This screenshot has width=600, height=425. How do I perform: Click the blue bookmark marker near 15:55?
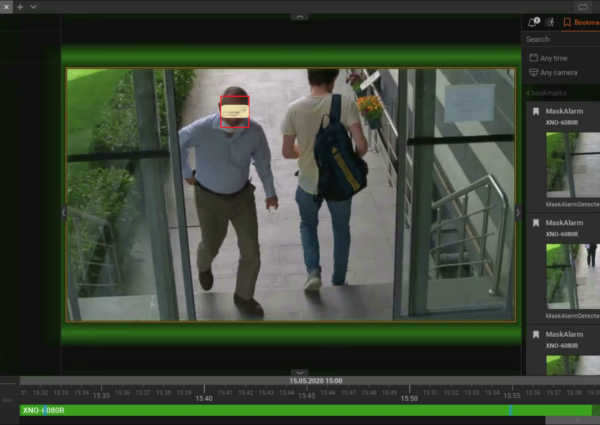pyautogui.click(x=510, y=410)
